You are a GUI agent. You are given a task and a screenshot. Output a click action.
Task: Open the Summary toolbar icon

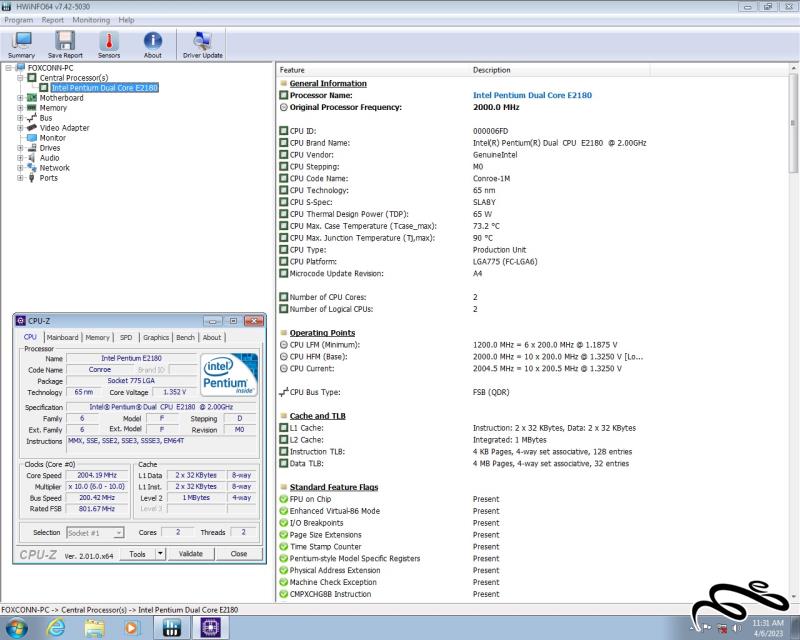(21, 44)
